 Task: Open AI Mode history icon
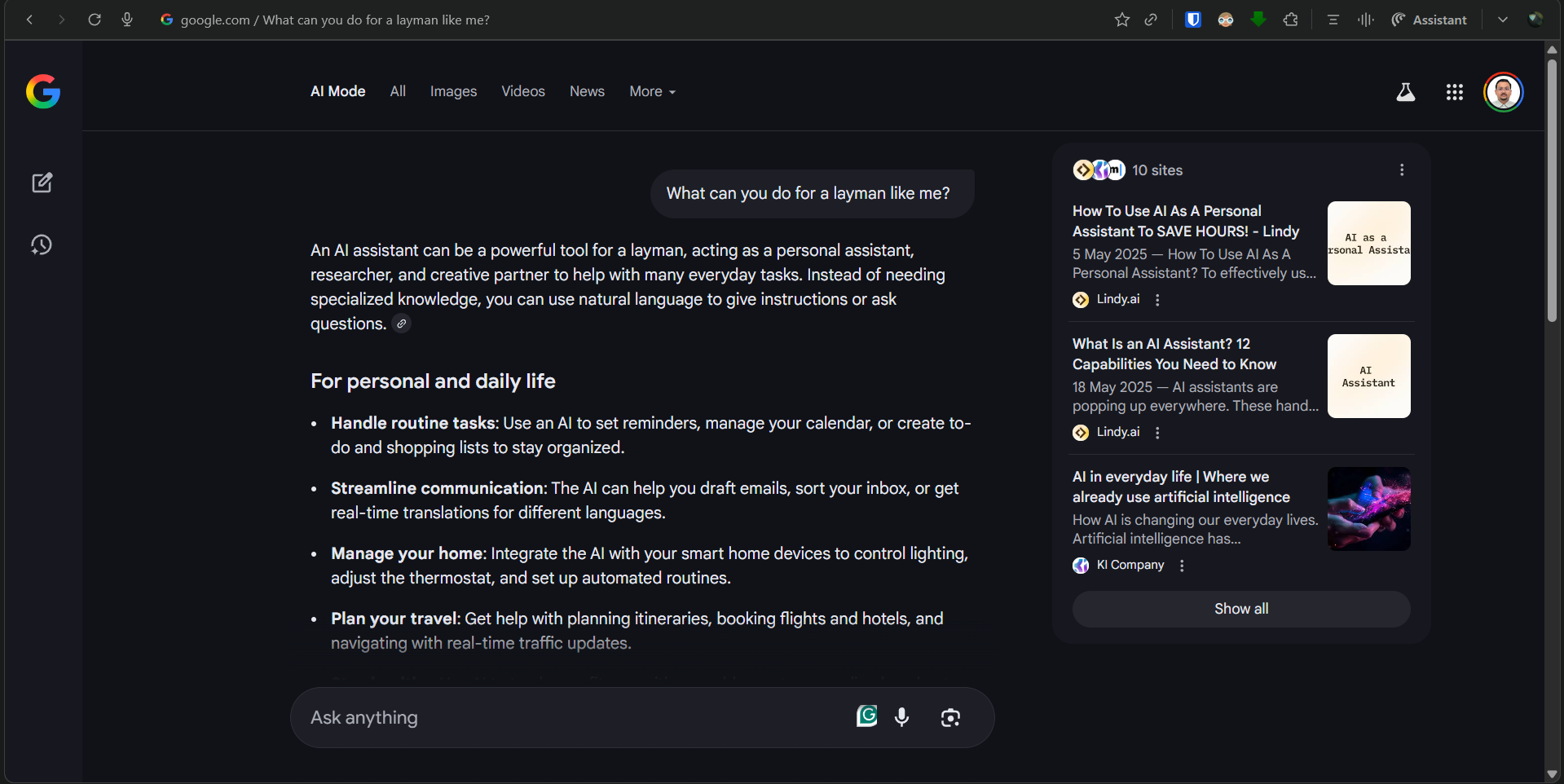pyautogui.click(x=42, y=245)
